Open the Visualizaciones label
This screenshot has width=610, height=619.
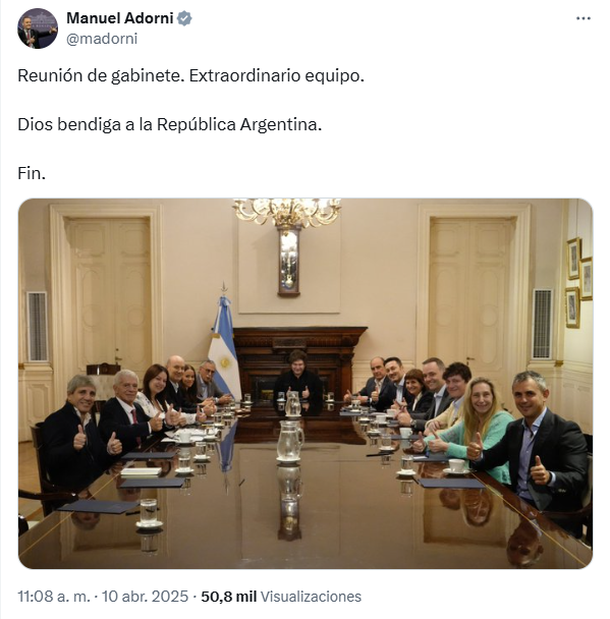(x=311, y=596)
